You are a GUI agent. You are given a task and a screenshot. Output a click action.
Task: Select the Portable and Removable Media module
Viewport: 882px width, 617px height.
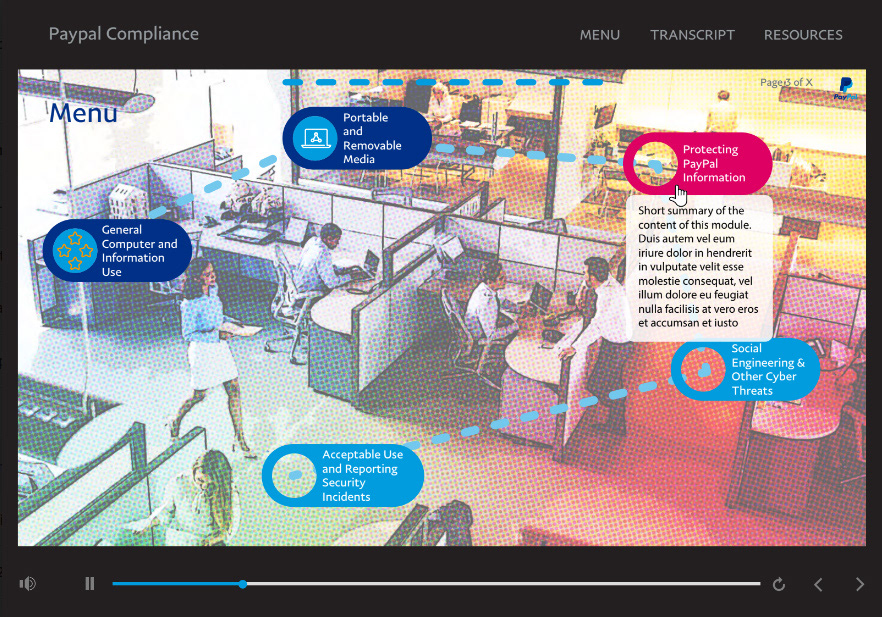pyautogui.click(x=357, y=138)
